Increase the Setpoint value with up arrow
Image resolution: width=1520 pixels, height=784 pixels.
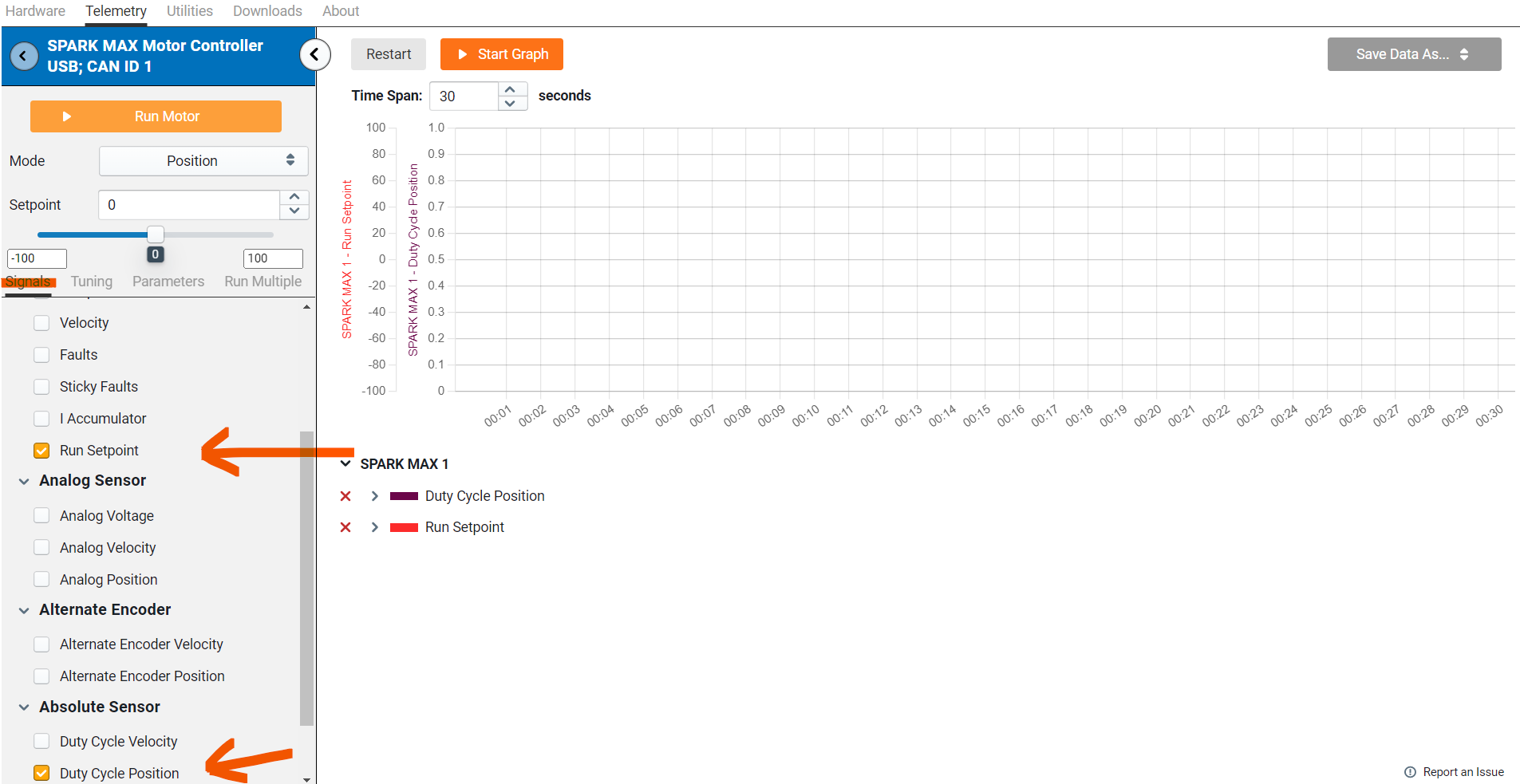[294, 197]
